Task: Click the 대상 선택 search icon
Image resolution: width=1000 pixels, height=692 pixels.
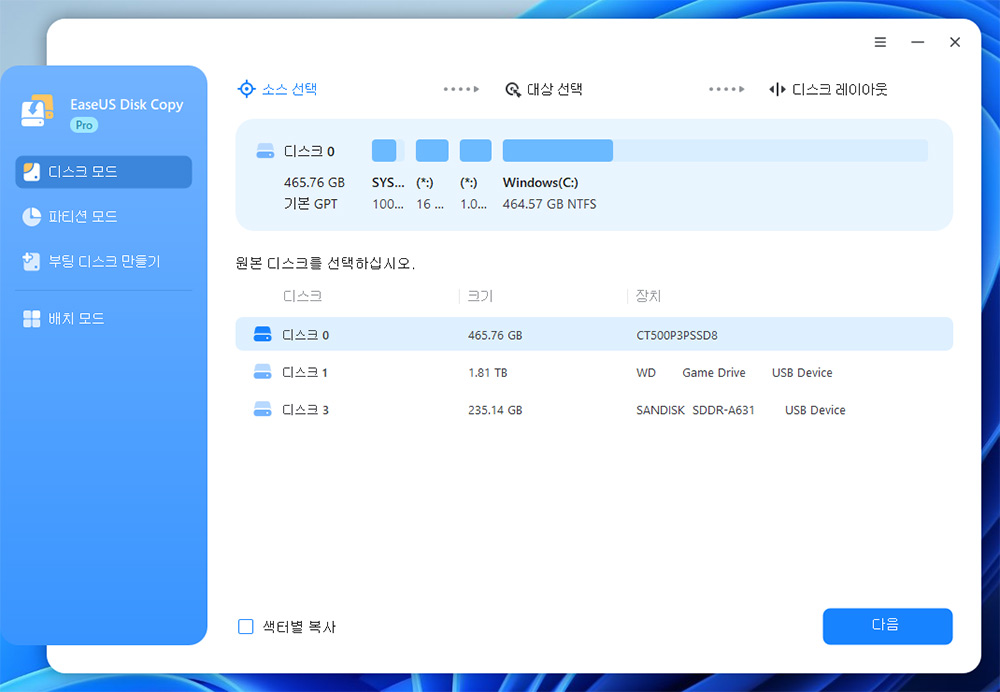Action: pos(513,89)
